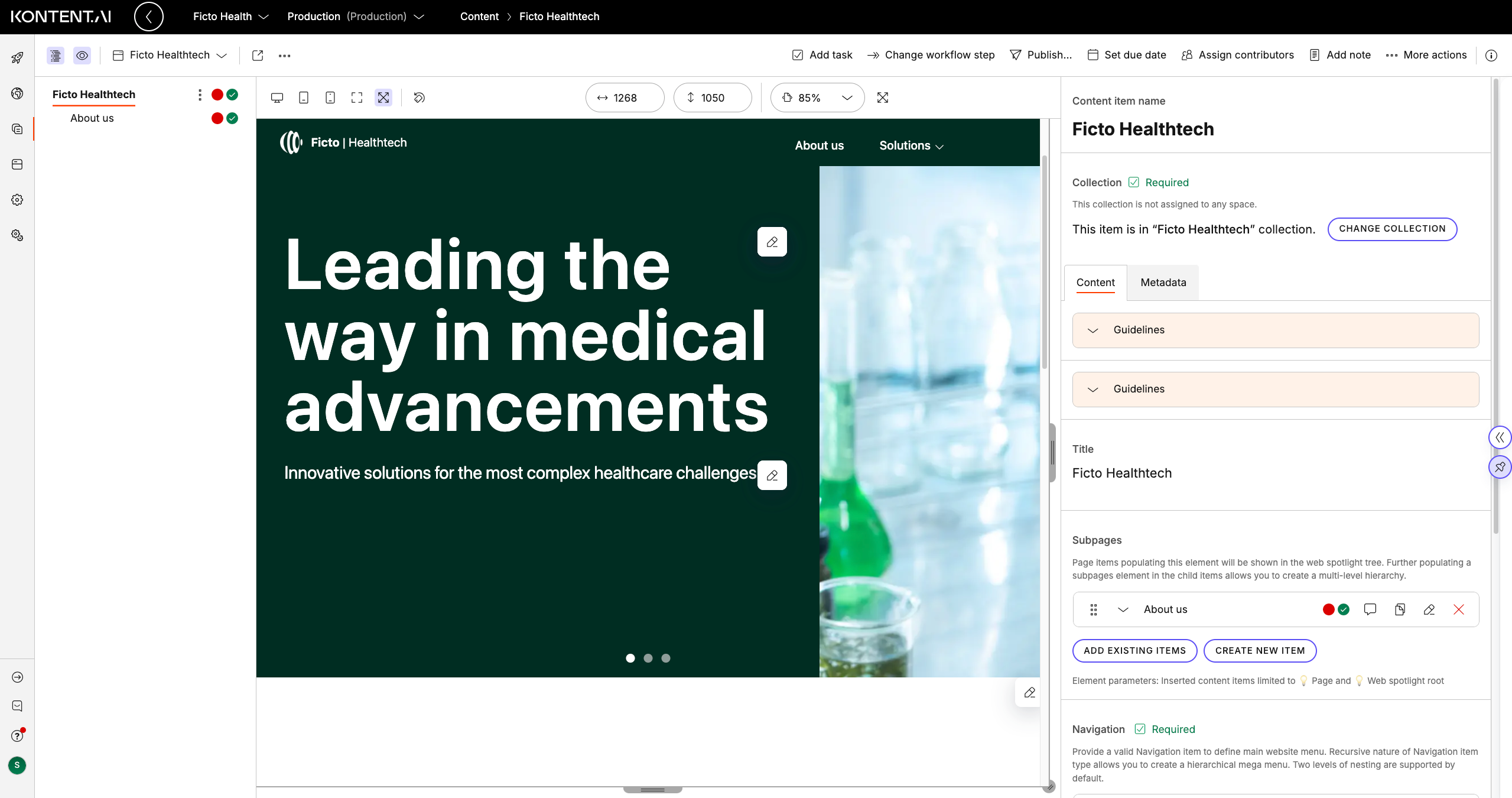Viewport: 1512px width, 798px height.
Task: Click the red workflow status dot beside Ficto Healthtech
Action: pyautogui.click(x=217, y=95)
